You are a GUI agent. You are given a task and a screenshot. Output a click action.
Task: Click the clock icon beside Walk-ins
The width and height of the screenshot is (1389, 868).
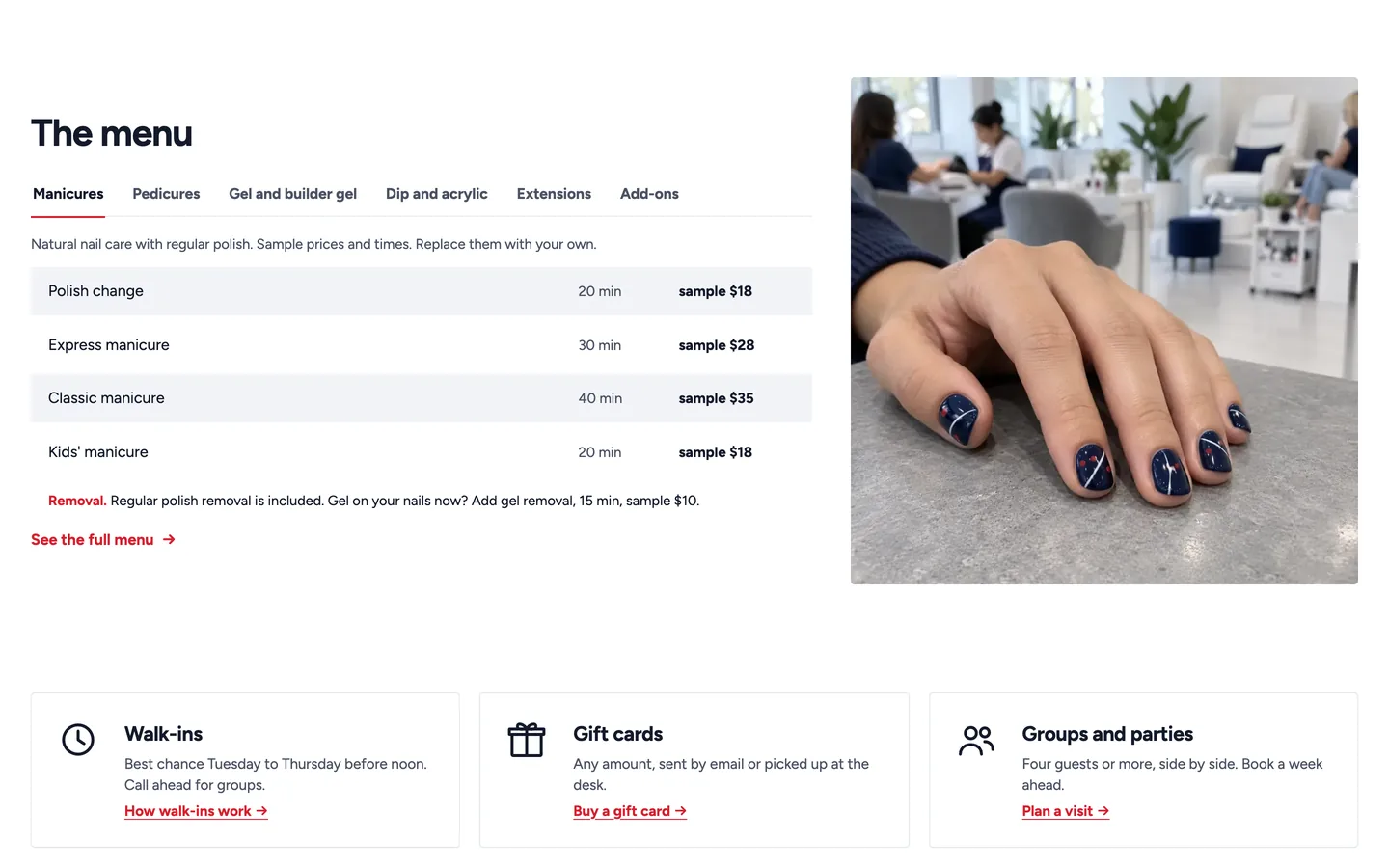(x=78, y=740)
